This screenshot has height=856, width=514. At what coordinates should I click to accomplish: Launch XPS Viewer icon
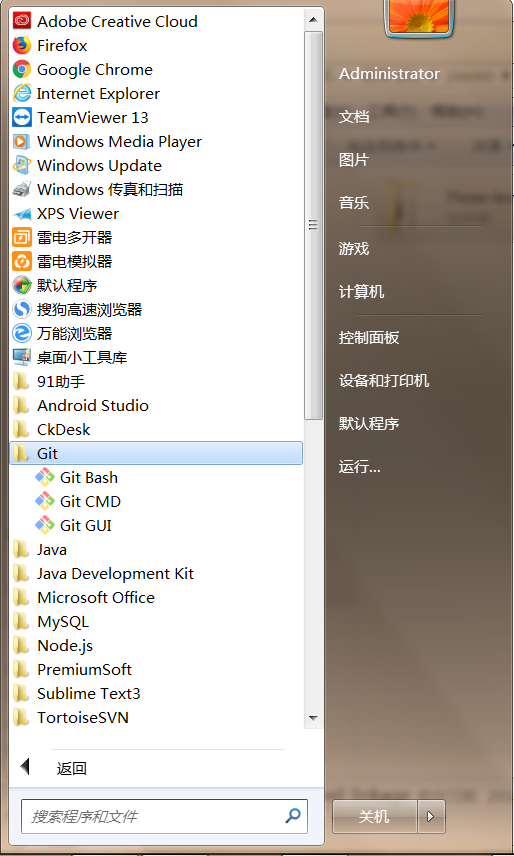(22, 213)
